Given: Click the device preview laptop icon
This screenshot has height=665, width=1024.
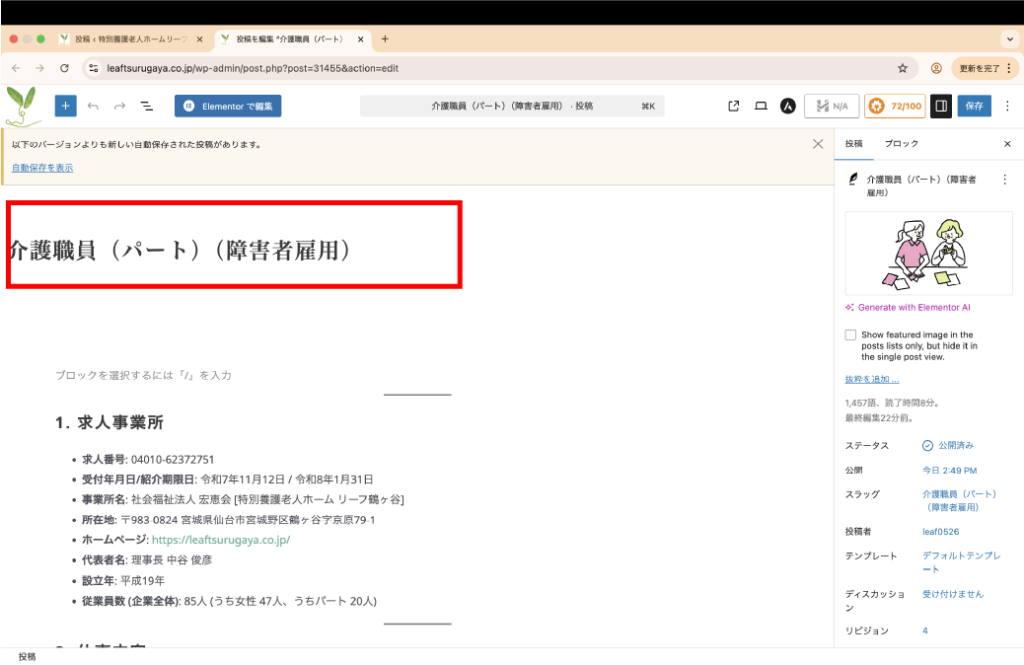Looking at the screenshot, I should click(x=760, y=106).
